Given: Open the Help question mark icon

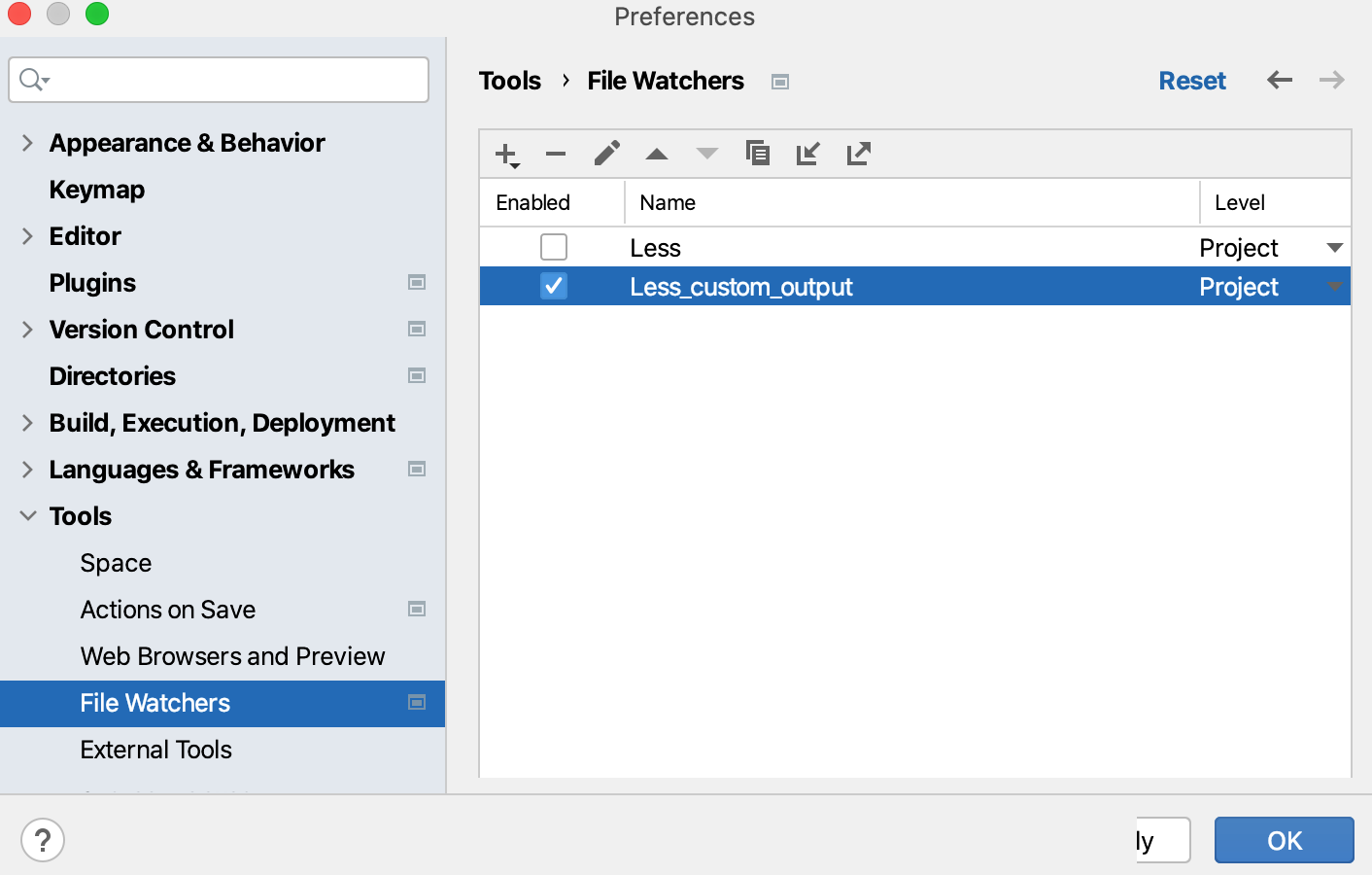Looking at the screenshot, I should point(43,839).
